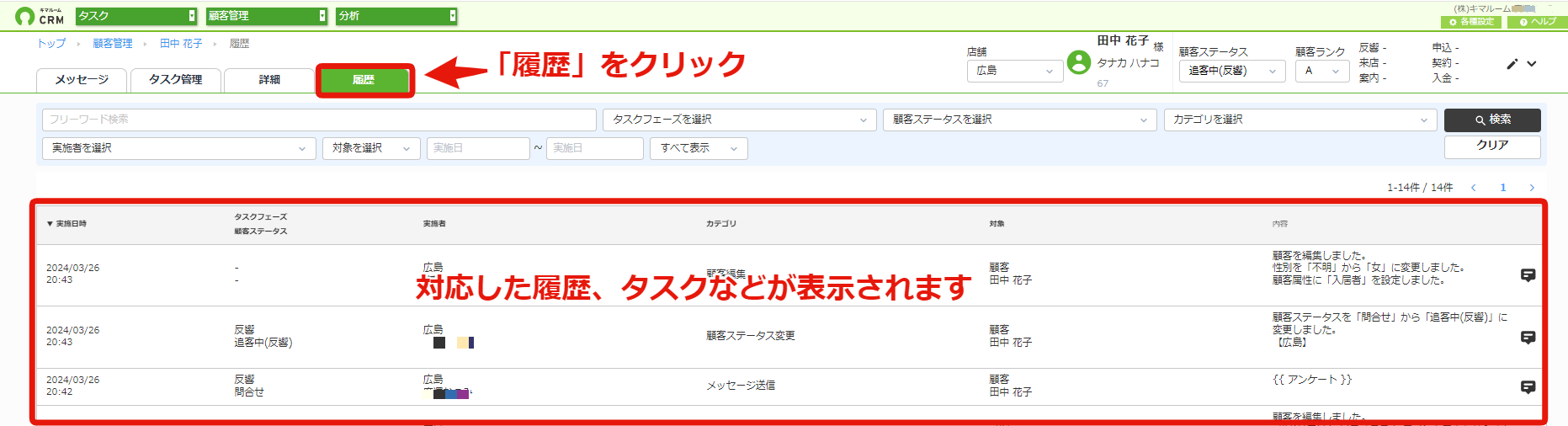Switch to the 履歴 tab
Viewport: 1568px width, 426px height.
pyautogui.click(x=364, y=80)
